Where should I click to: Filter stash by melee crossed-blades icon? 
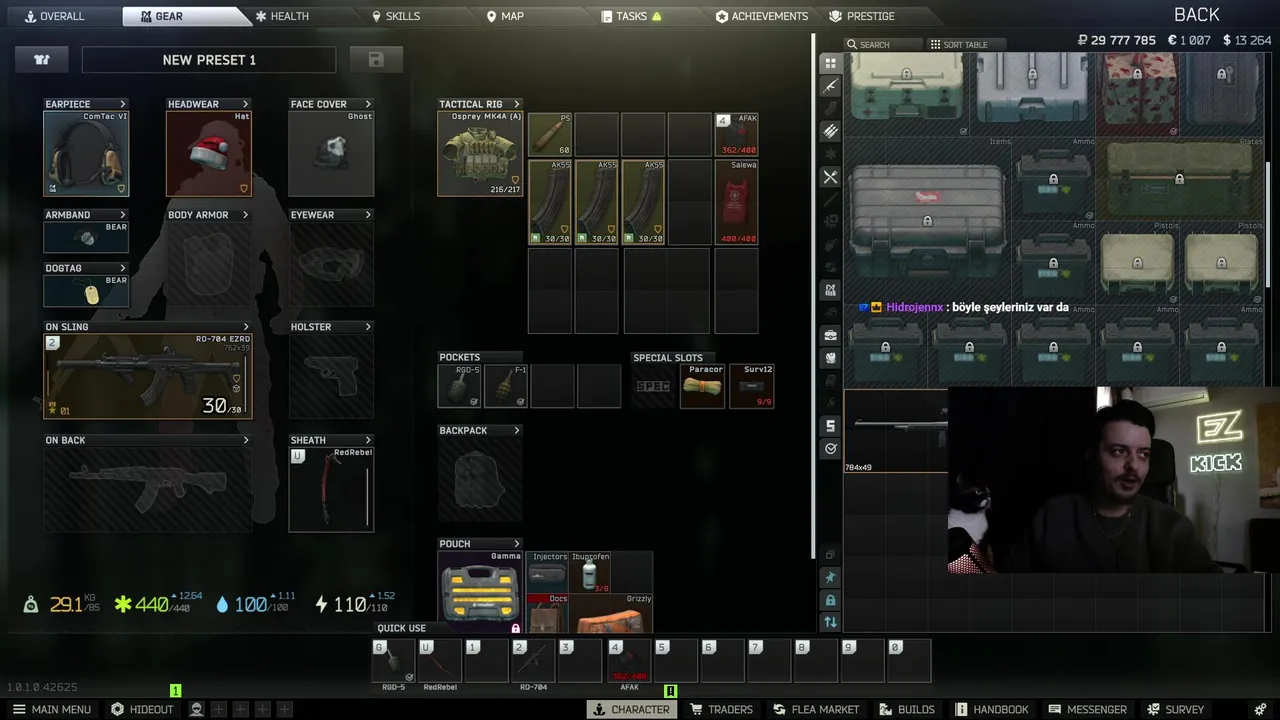pyautogui.click(x=830, y=177)
